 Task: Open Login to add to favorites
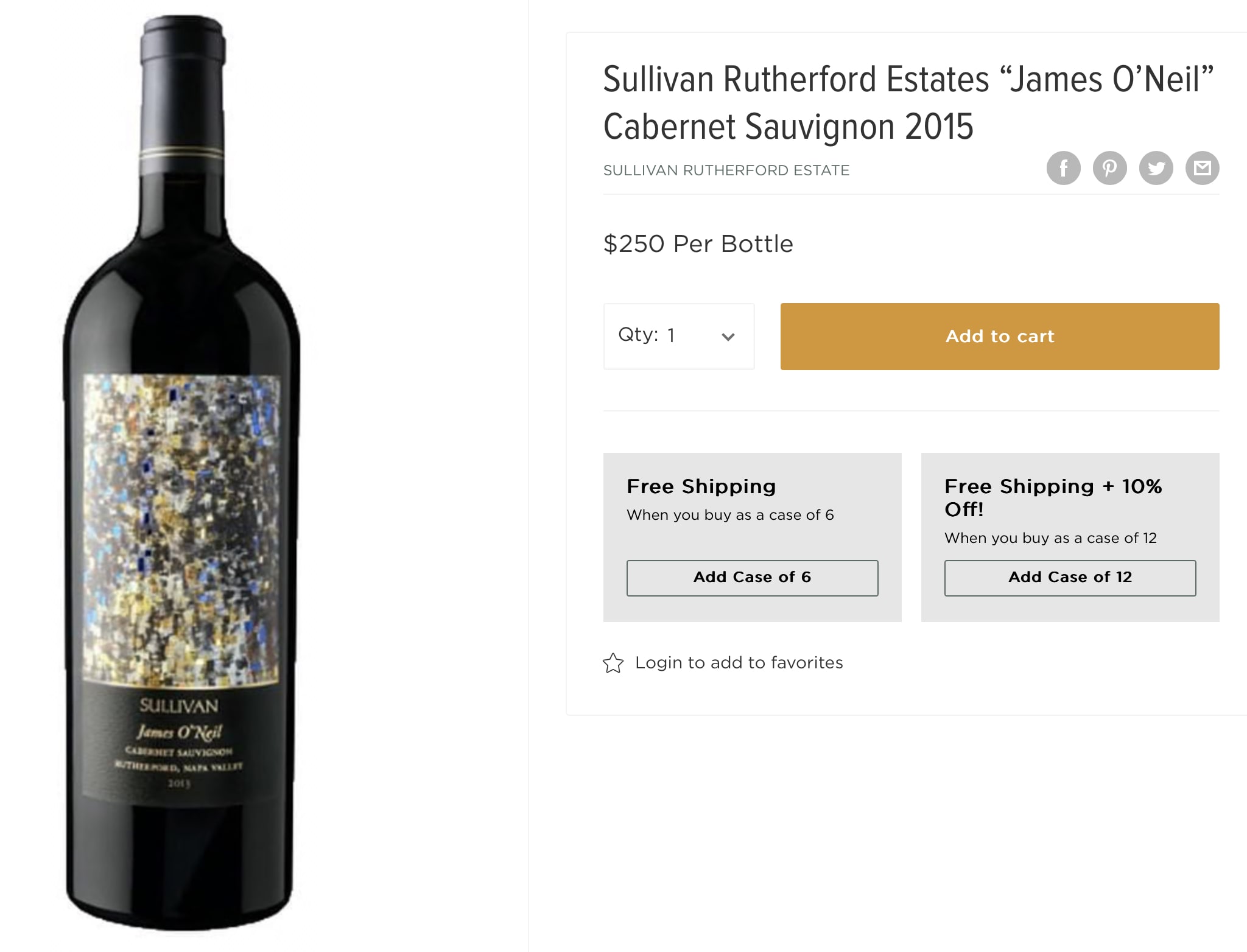(739, 663)
